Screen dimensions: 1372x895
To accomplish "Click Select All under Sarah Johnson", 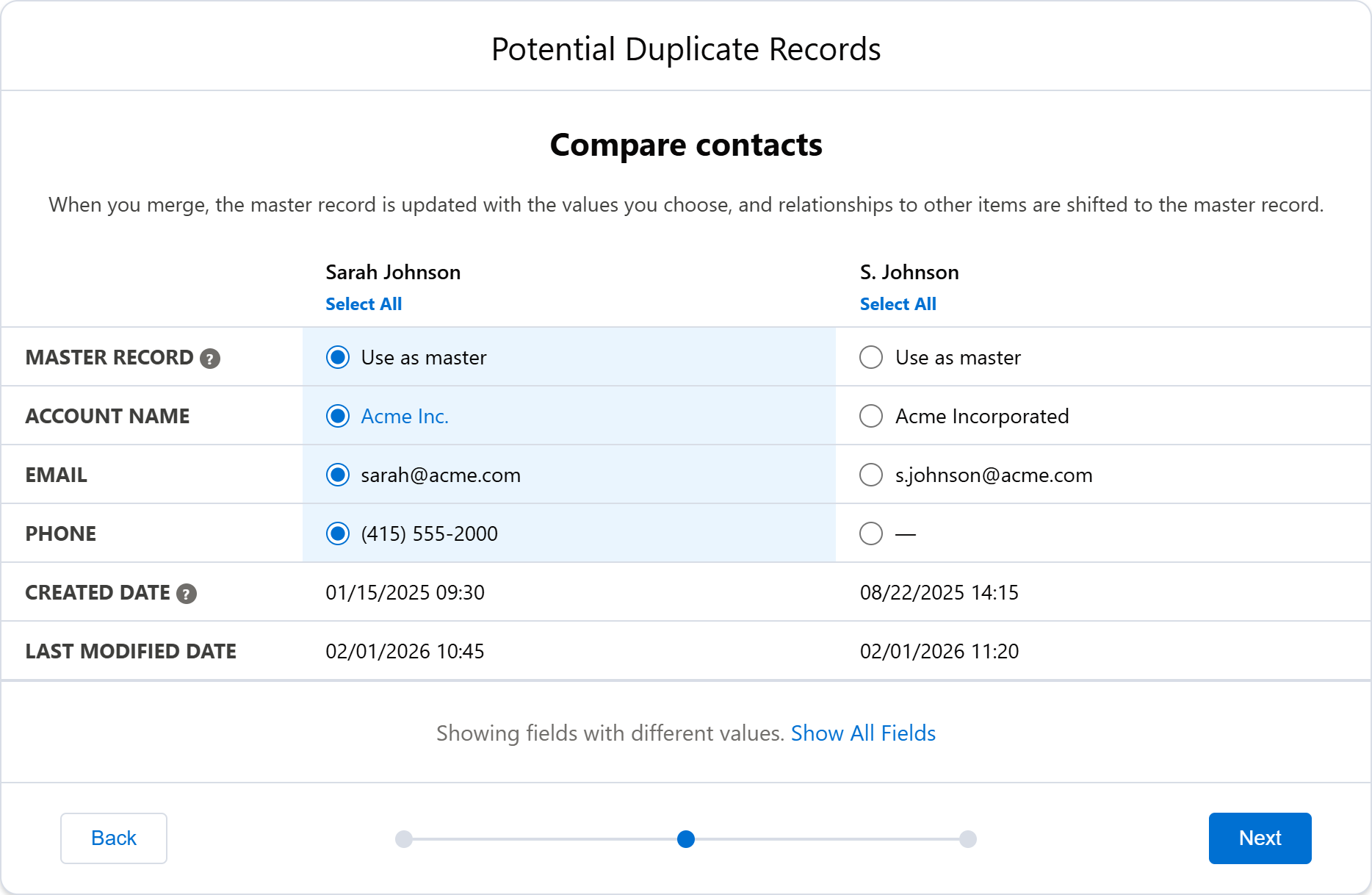I will pyautogui.click(x=363, y=303).
